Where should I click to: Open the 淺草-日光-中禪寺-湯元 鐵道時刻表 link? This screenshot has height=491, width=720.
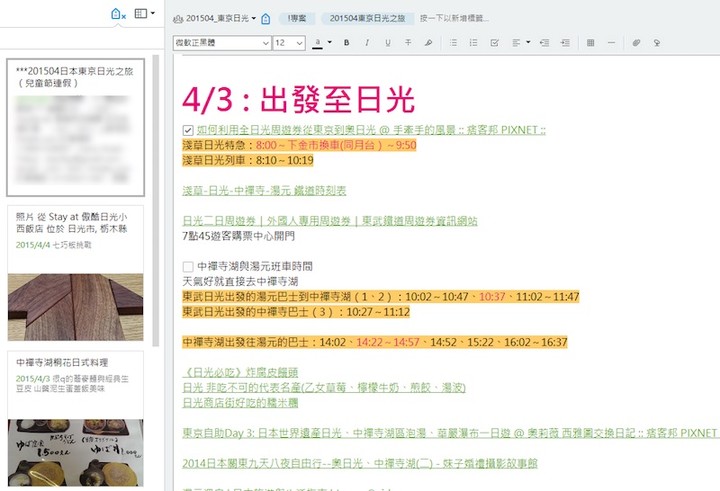coord(264,190)
